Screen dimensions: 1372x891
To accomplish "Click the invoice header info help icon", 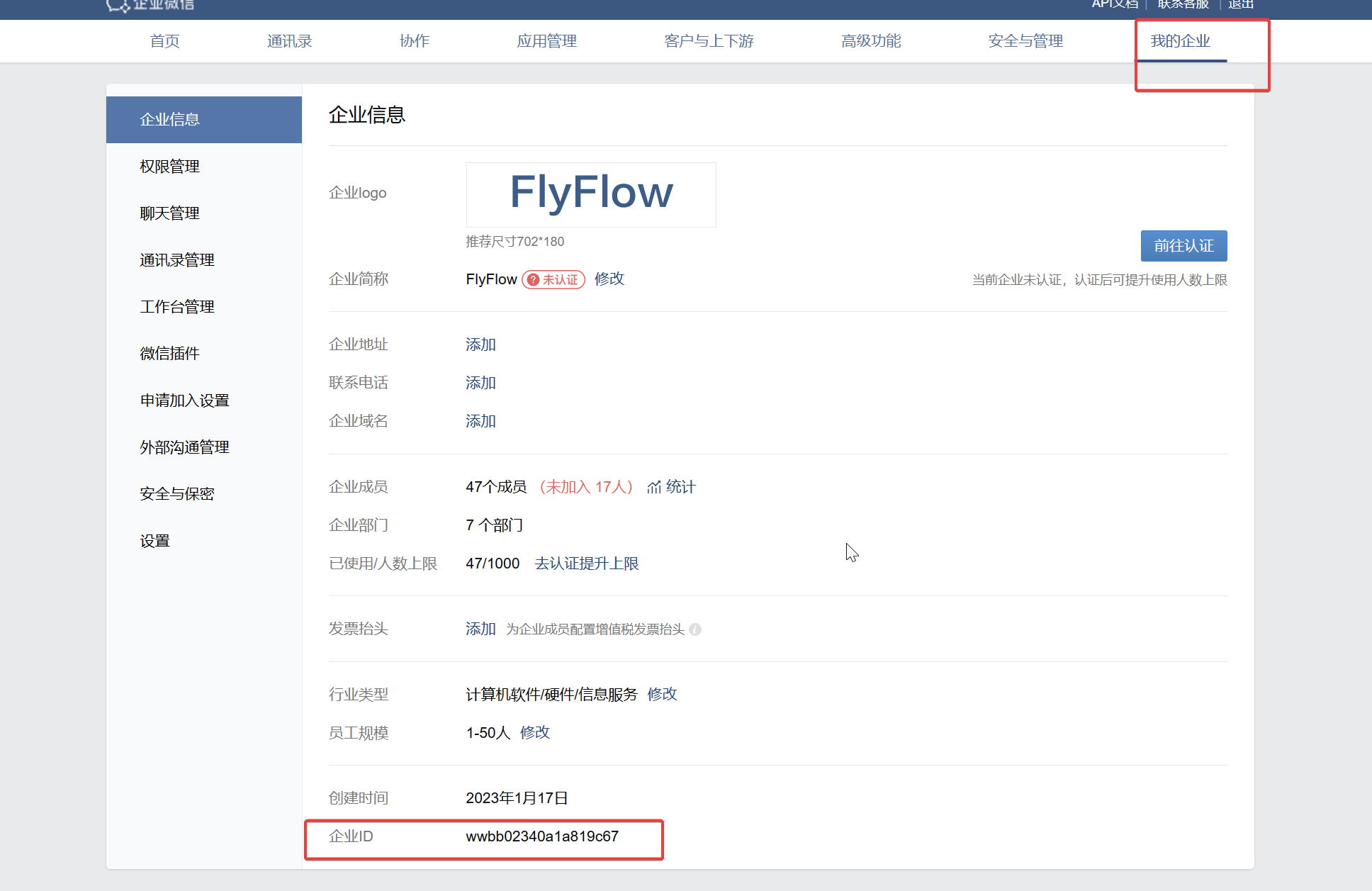I will click(x=695, y=629).
